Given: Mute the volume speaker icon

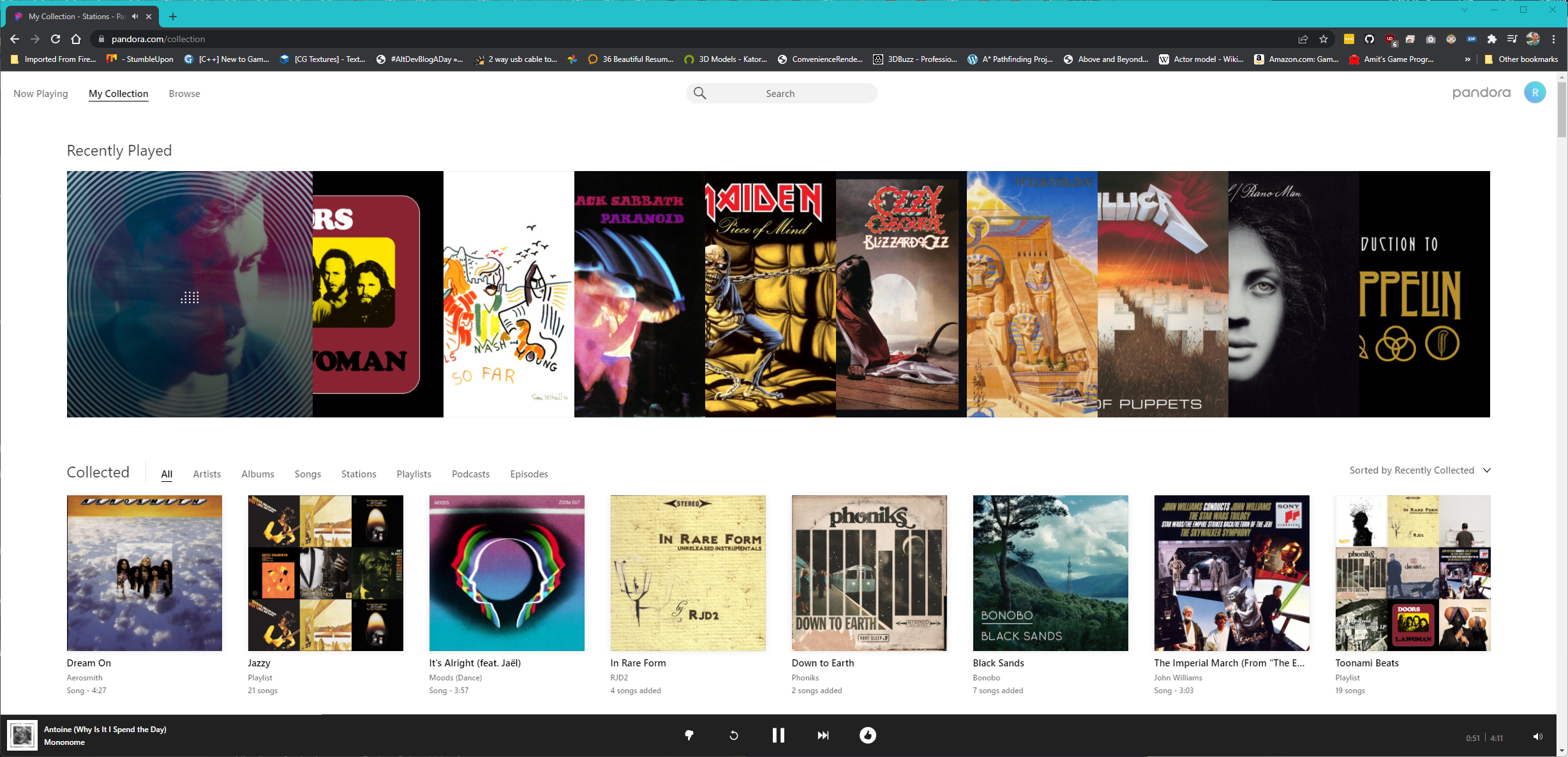Looking at the screenshot, I should [1538, 737].
